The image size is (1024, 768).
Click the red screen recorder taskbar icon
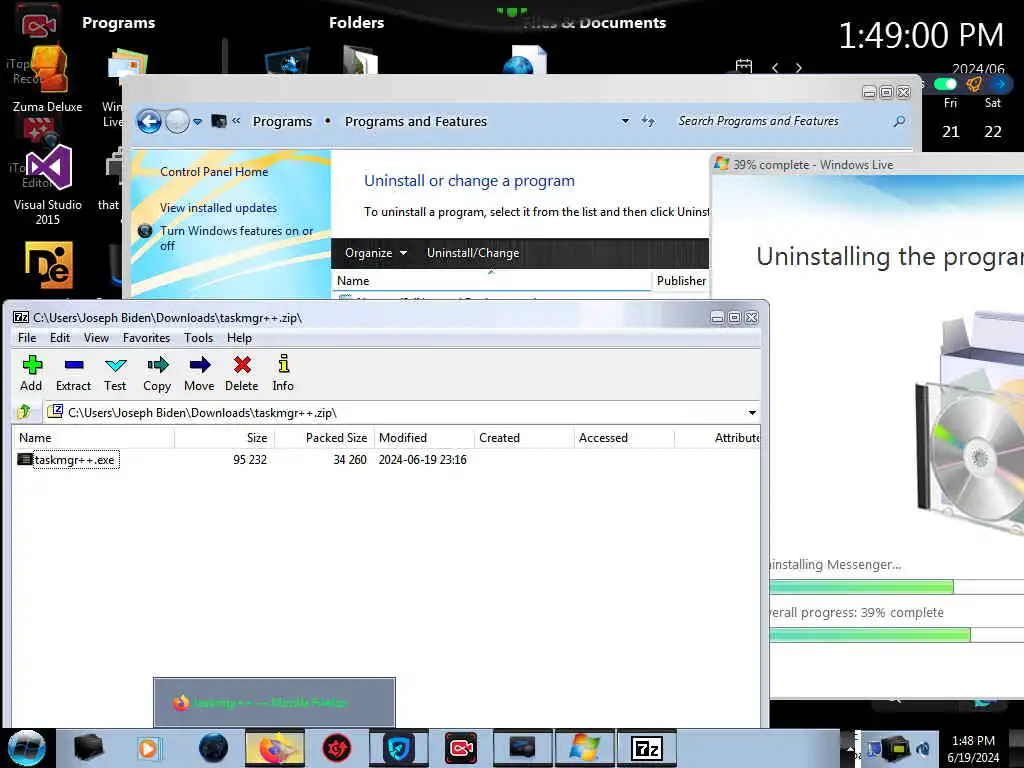tap(460, 748)
